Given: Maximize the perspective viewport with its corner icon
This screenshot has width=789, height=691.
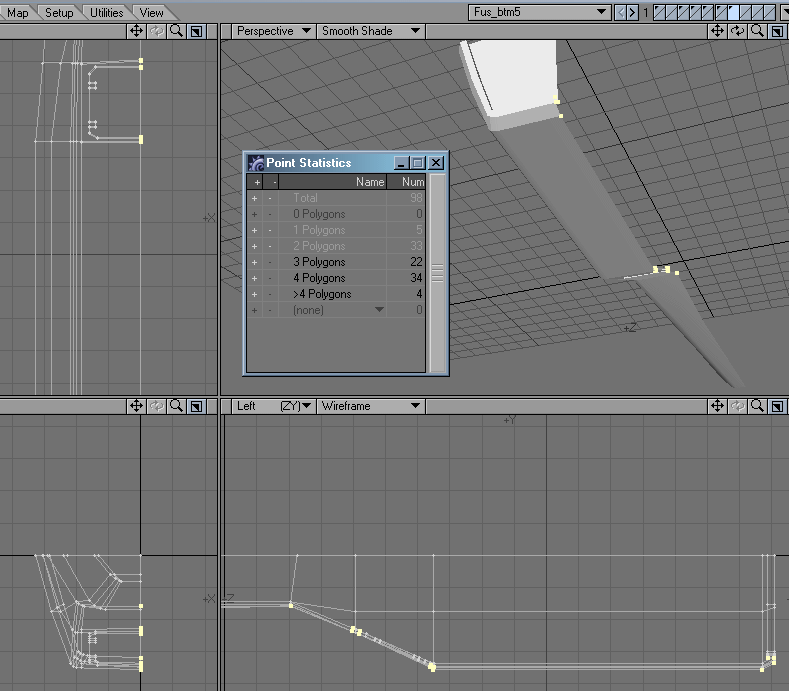Looking at the screenshot, I should point(777,31).
